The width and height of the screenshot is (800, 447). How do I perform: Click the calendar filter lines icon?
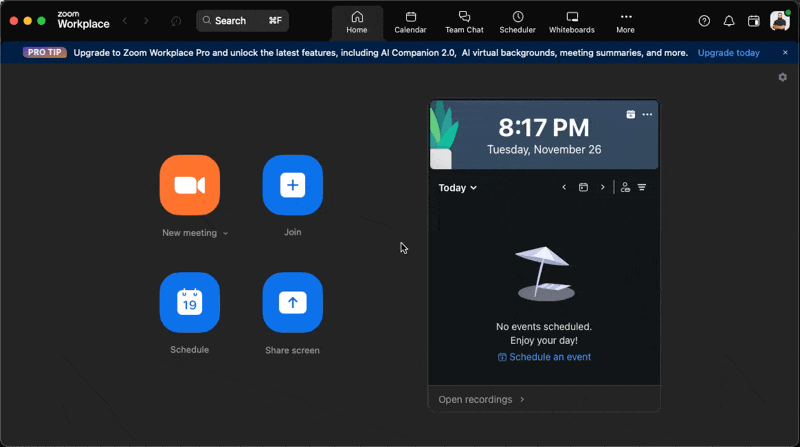pos(642,187)
